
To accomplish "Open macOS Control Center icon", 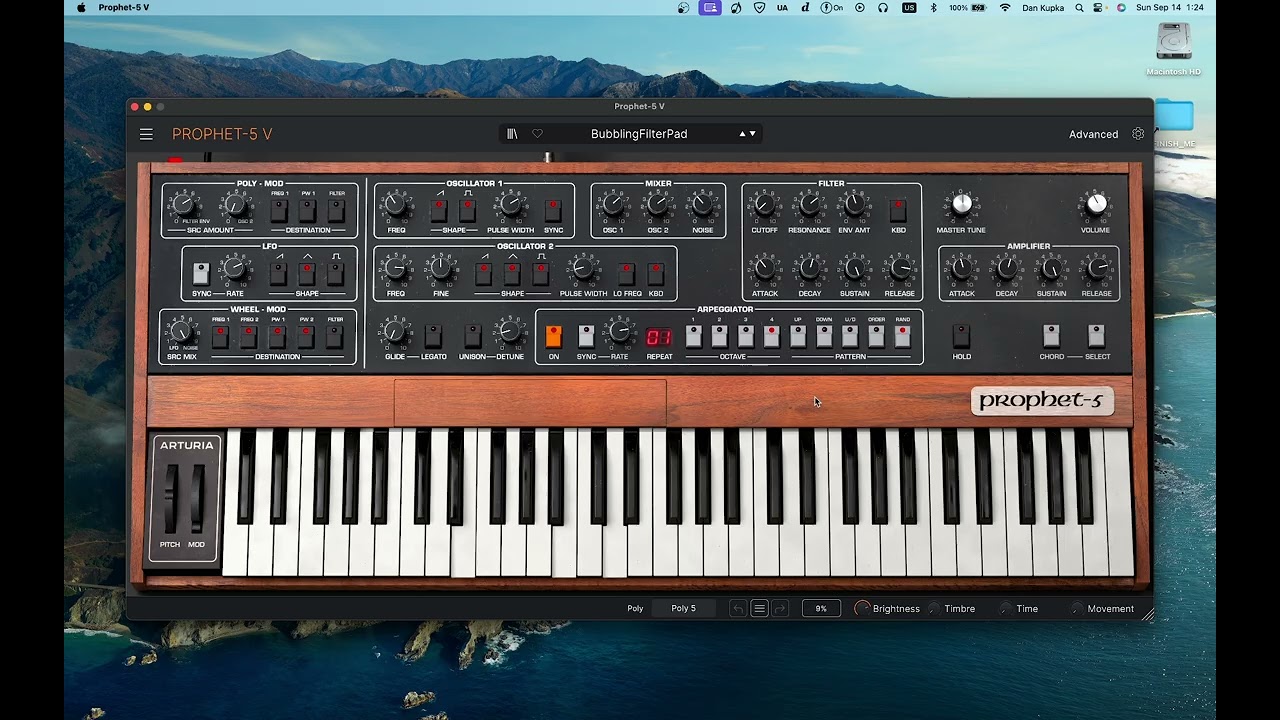I will (x=1099, y=7).
